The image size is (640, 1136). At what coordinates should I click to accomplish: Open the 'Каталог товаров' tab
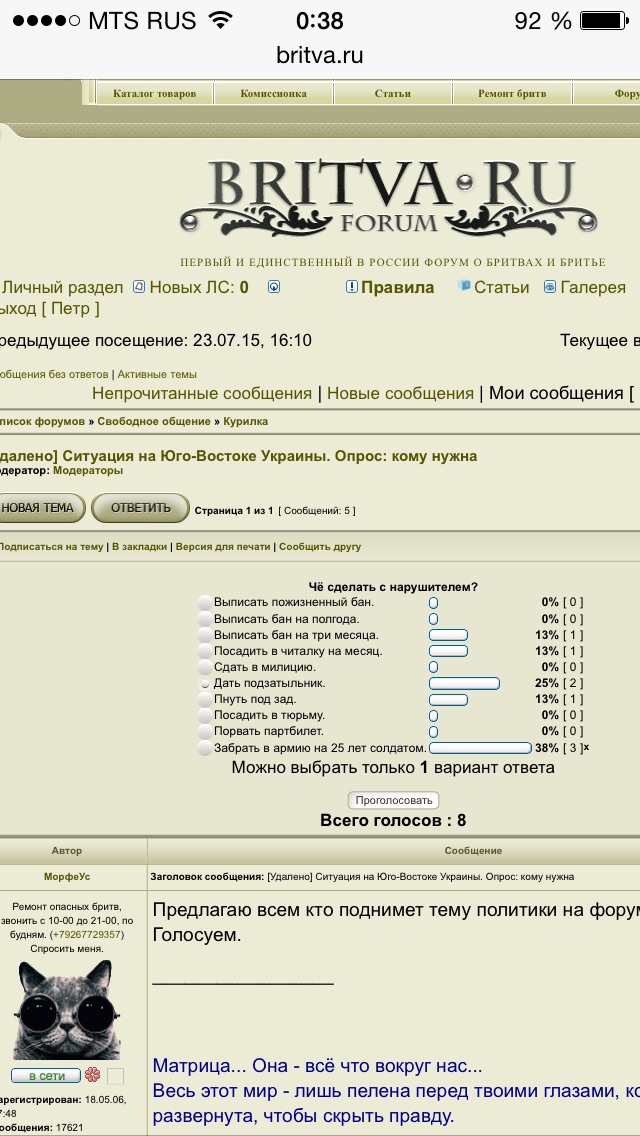coord(154,94)
